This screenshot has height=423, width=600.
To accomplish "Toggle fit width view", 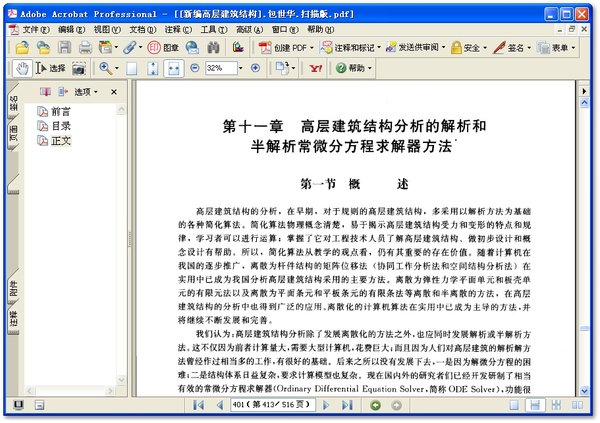I will pyautogui.click(x=173, y=69).
